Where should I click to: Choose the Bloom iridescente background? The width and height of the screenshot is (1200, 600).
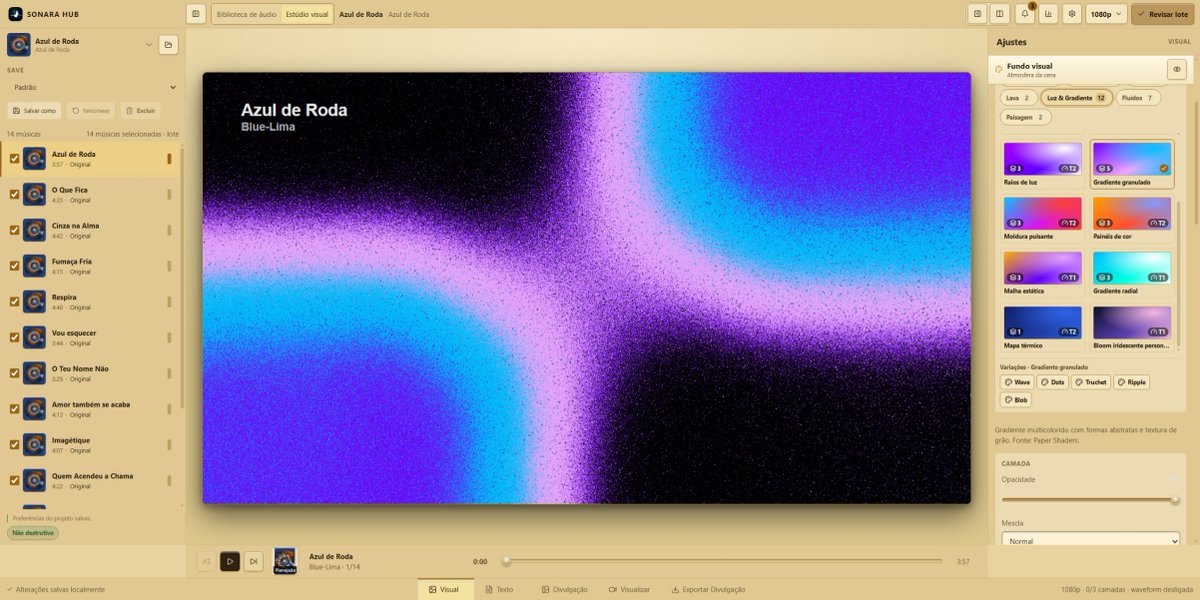1132,328
